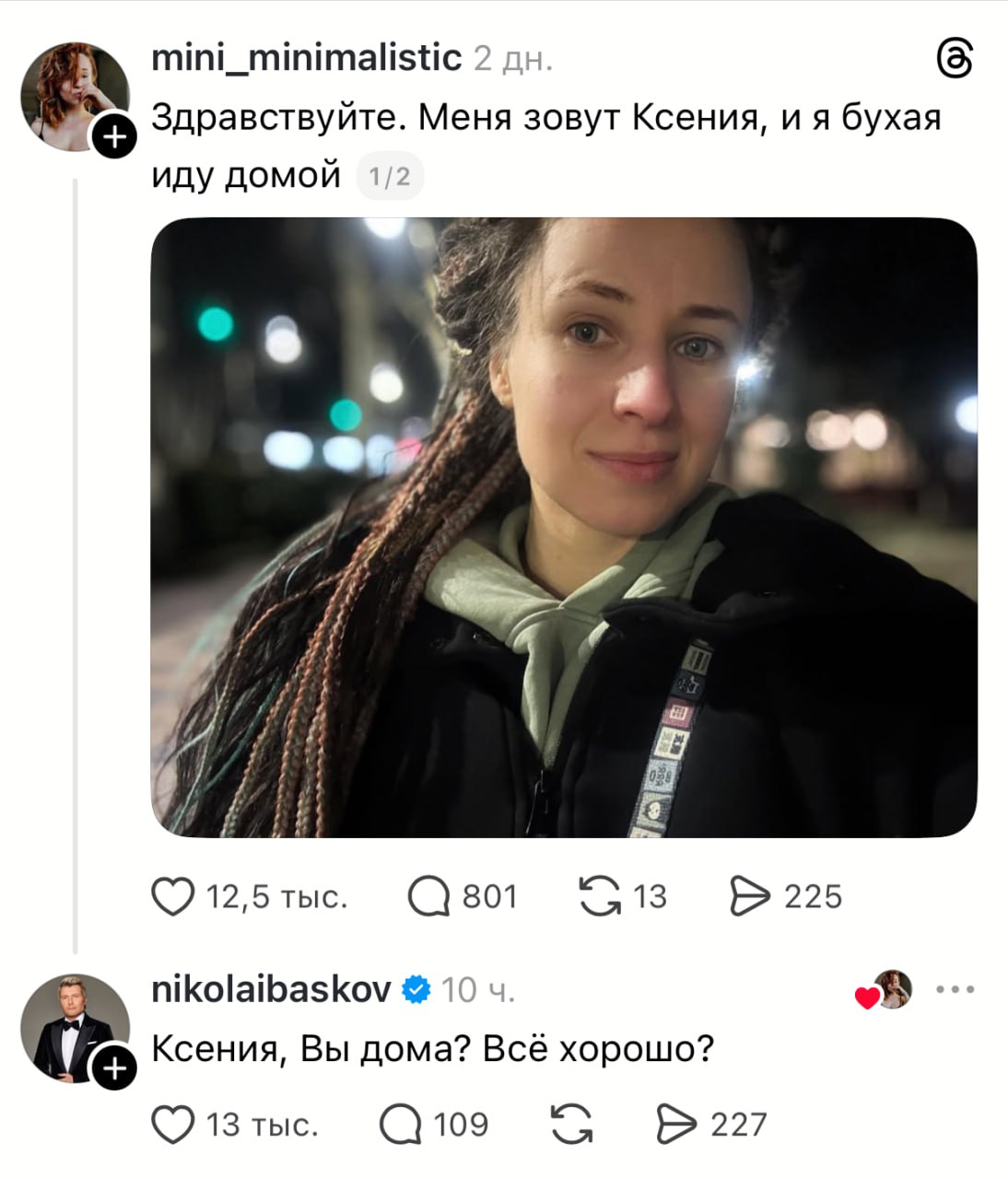View the mini_minimalistic profile avatar
This screenshot has width=1008, height=1179.
tap(75, 97)
